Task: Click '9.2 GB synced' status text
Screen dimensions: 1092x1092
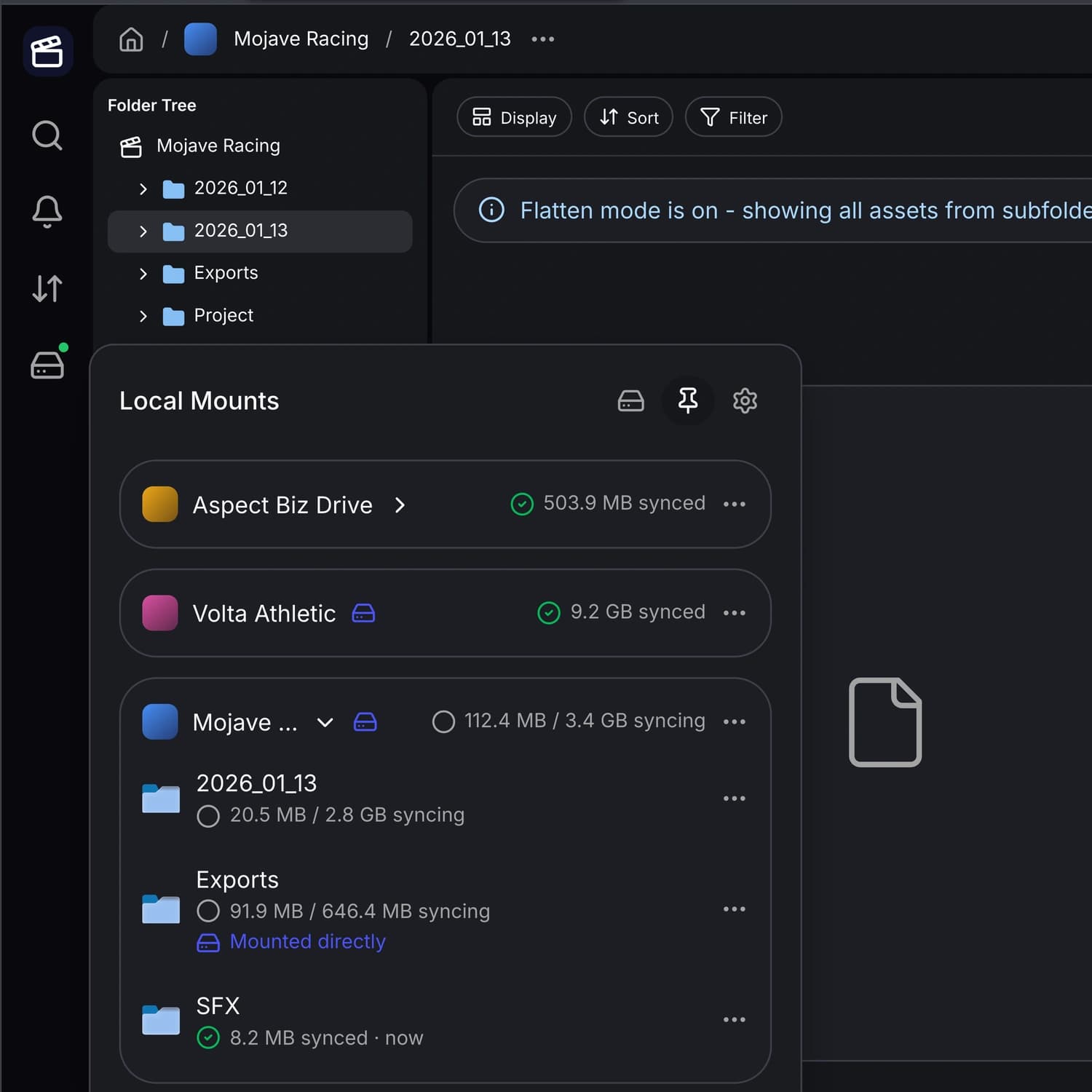Action: (x=638, y=612)
